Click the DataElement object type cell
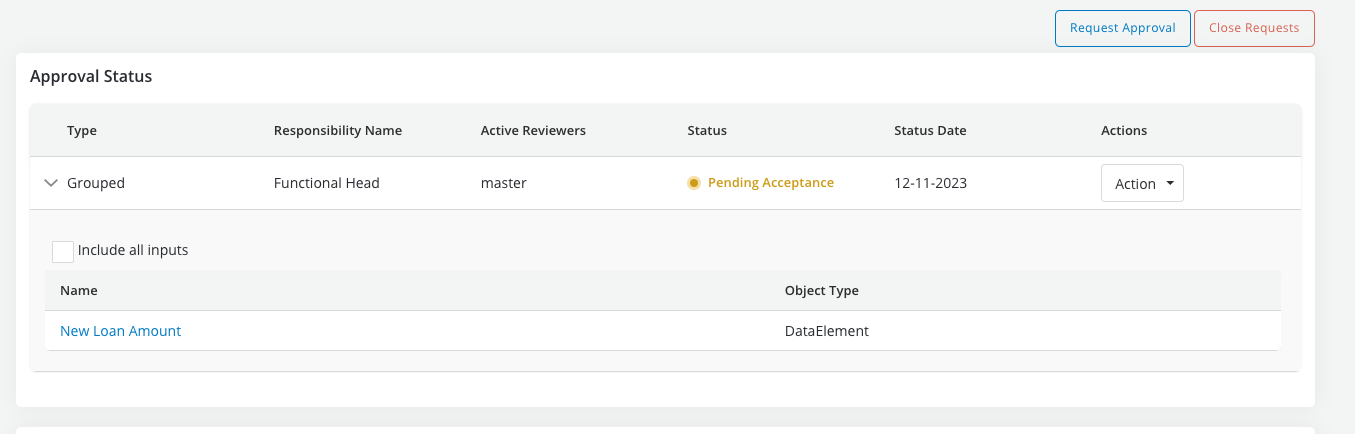The image size is (1355, 434). (x=826, y=331)
